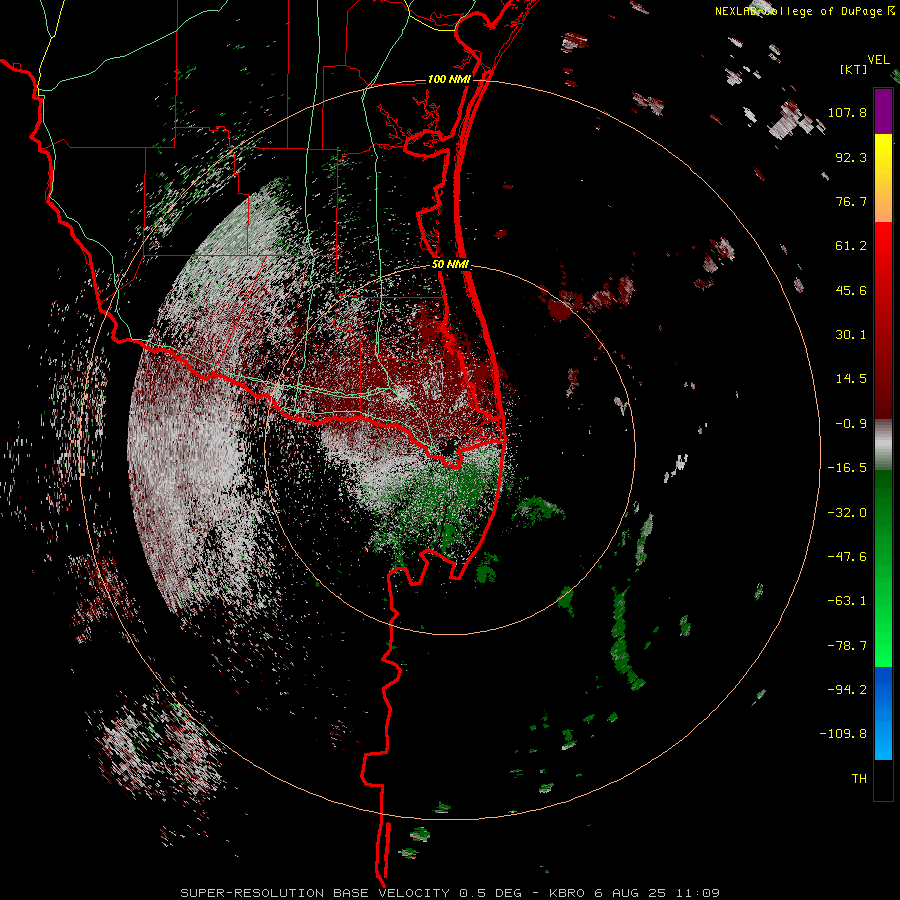Image resolution: width=900 pixels, height=900 pixels.
Task: Click the -0.9 velocity scale value
Action: pos(851,424)
